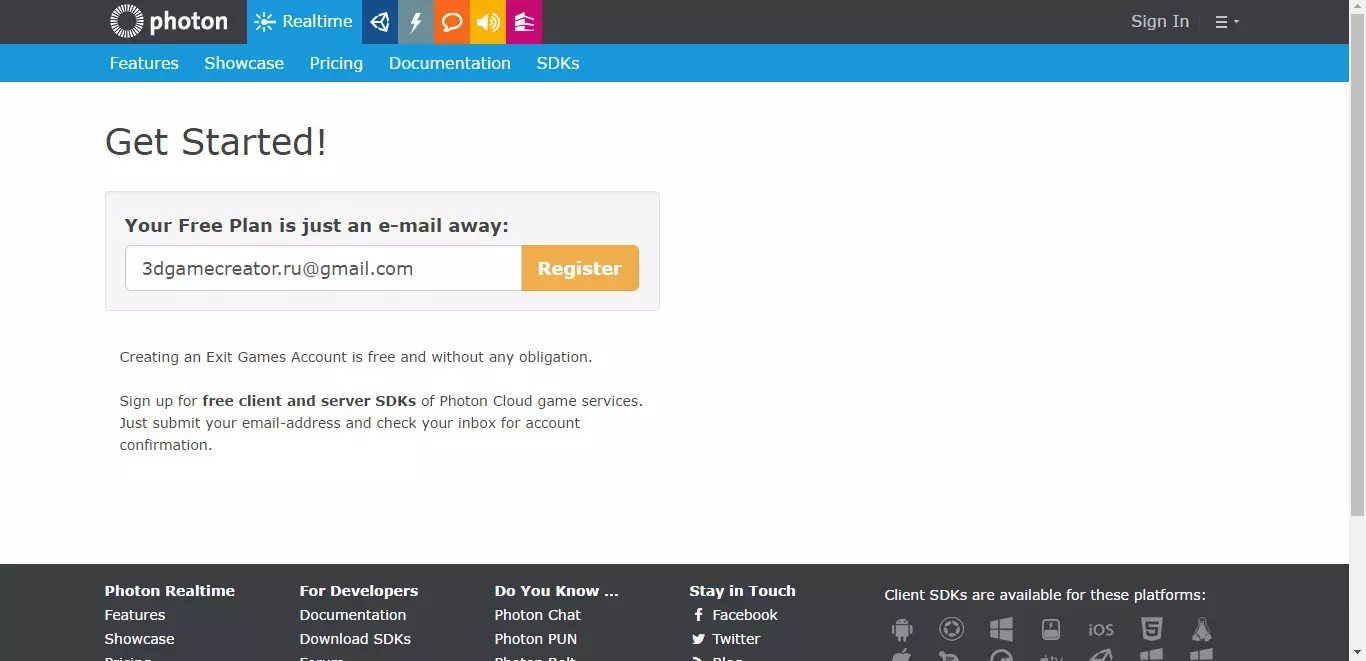Click the Download SDKs link for developers
The height and width of the screenshot is (661, 1366).
(355, 639)
